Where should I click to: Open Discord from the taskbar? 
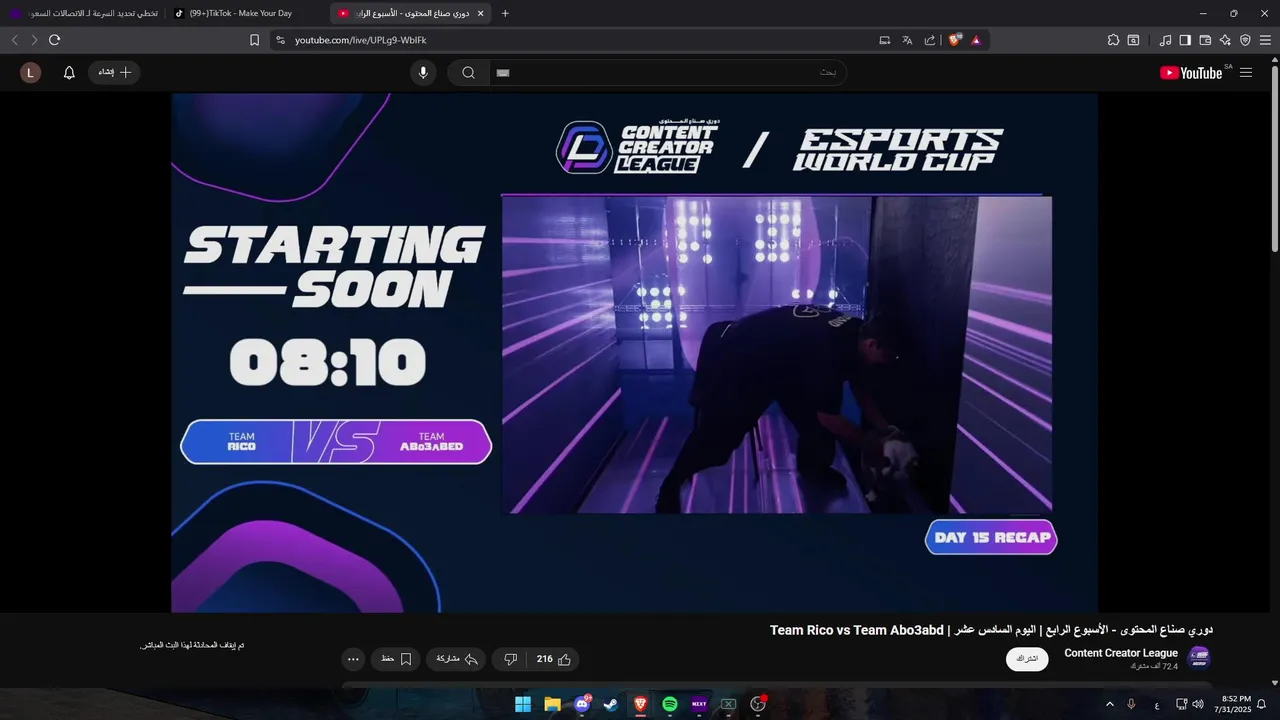582,704
